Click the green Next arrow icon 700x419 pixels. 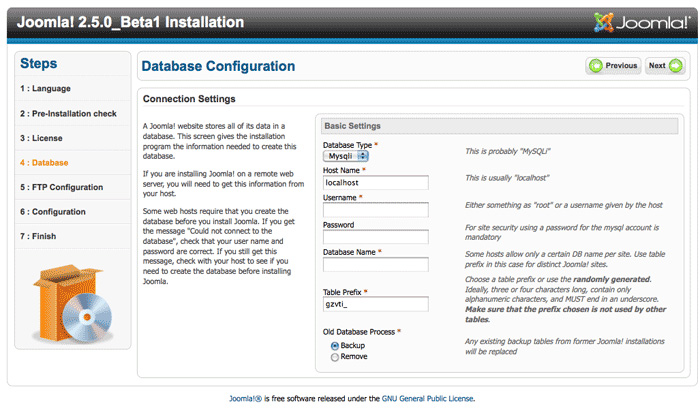click(x=676, y=66)
